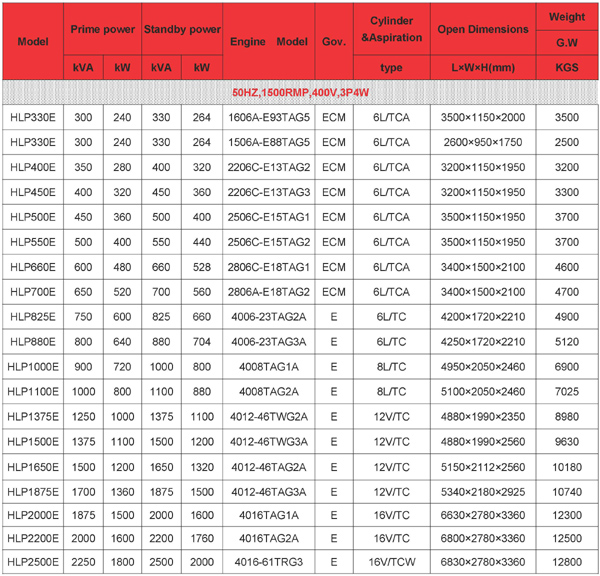Click engine '4008TAG2A' cell
The image size is (600, 576).
pos(269,392)
